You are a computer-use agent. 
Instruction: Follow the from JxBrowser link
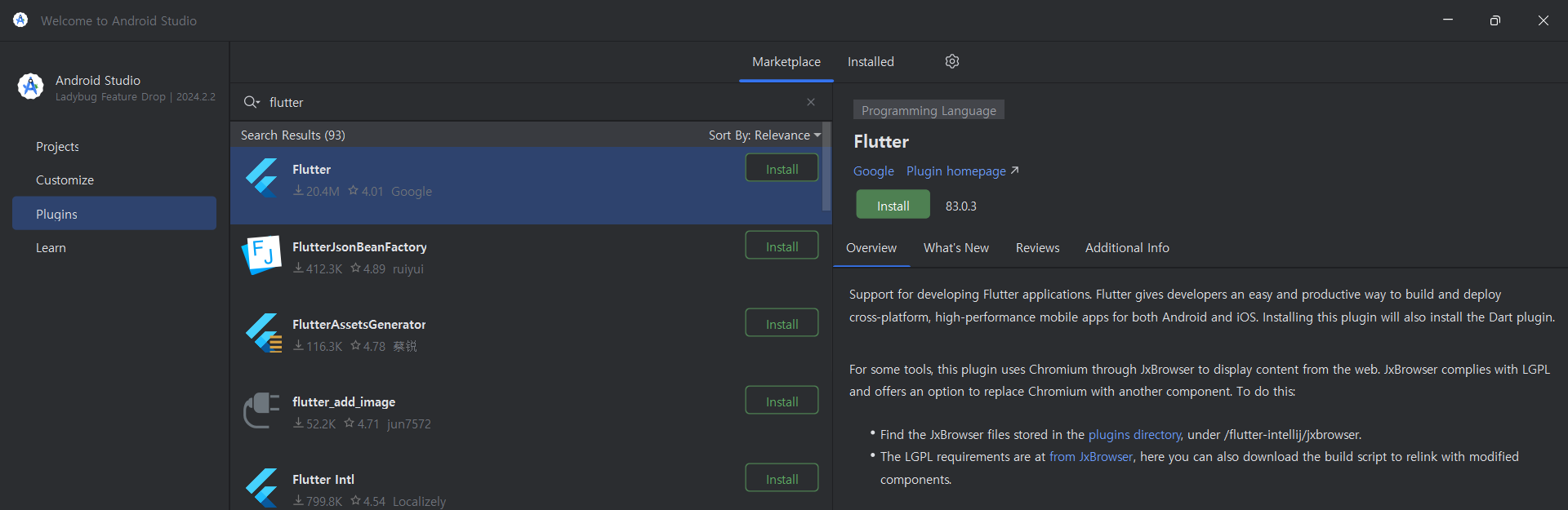click(1091, 457)
